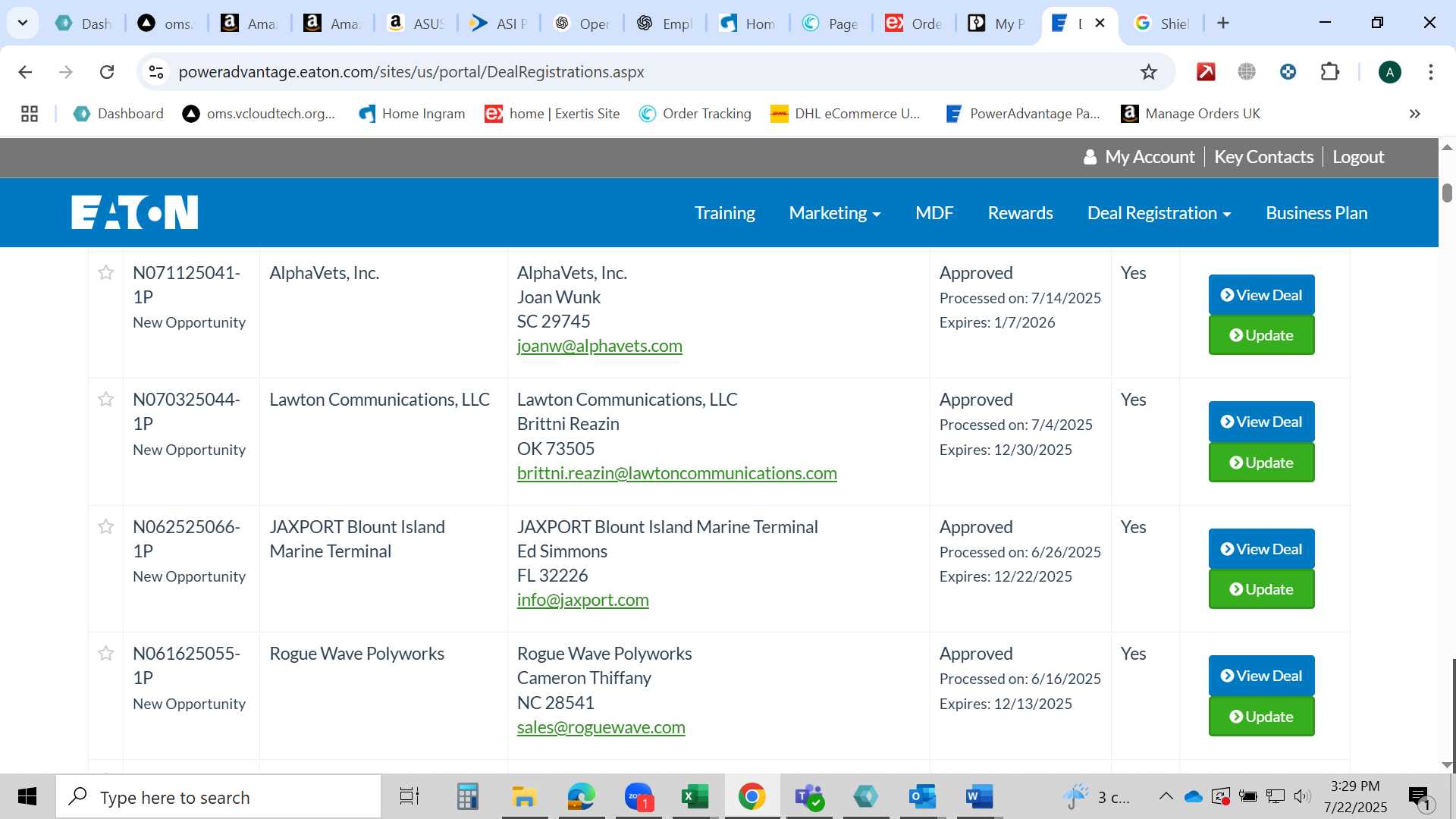Open Windows Start menu
The image size is (1456, 819).
[27, 797]
